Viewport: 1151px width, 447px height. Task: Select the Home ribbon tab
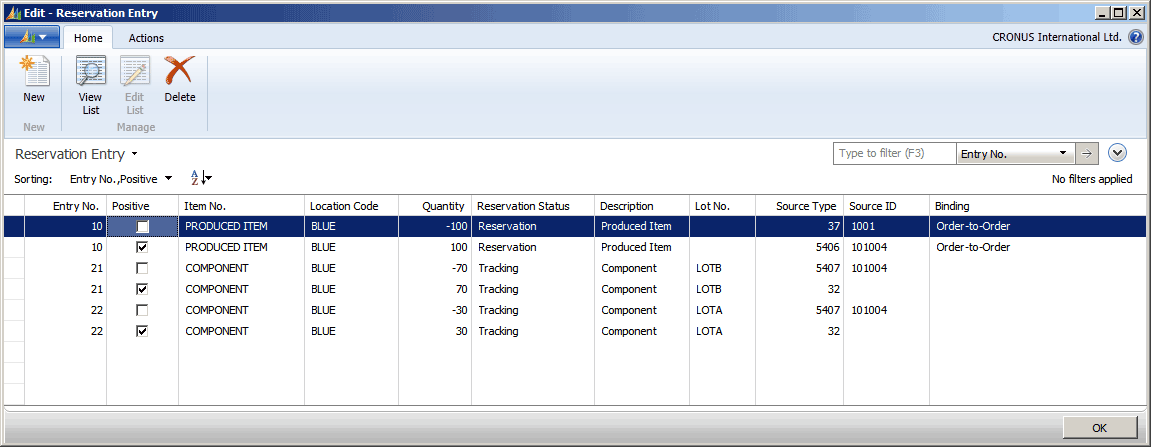[88, 38]
